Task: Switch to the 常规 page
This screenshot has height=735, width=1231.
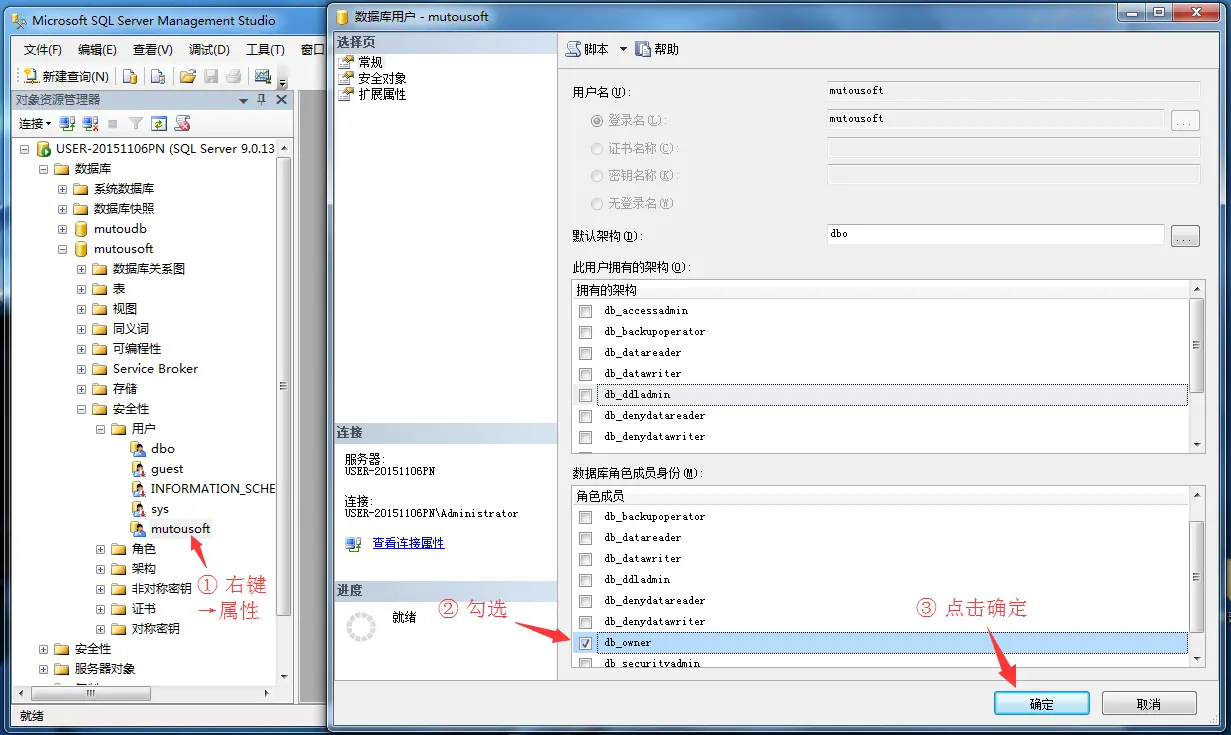Action: click(x=370, y=62)
